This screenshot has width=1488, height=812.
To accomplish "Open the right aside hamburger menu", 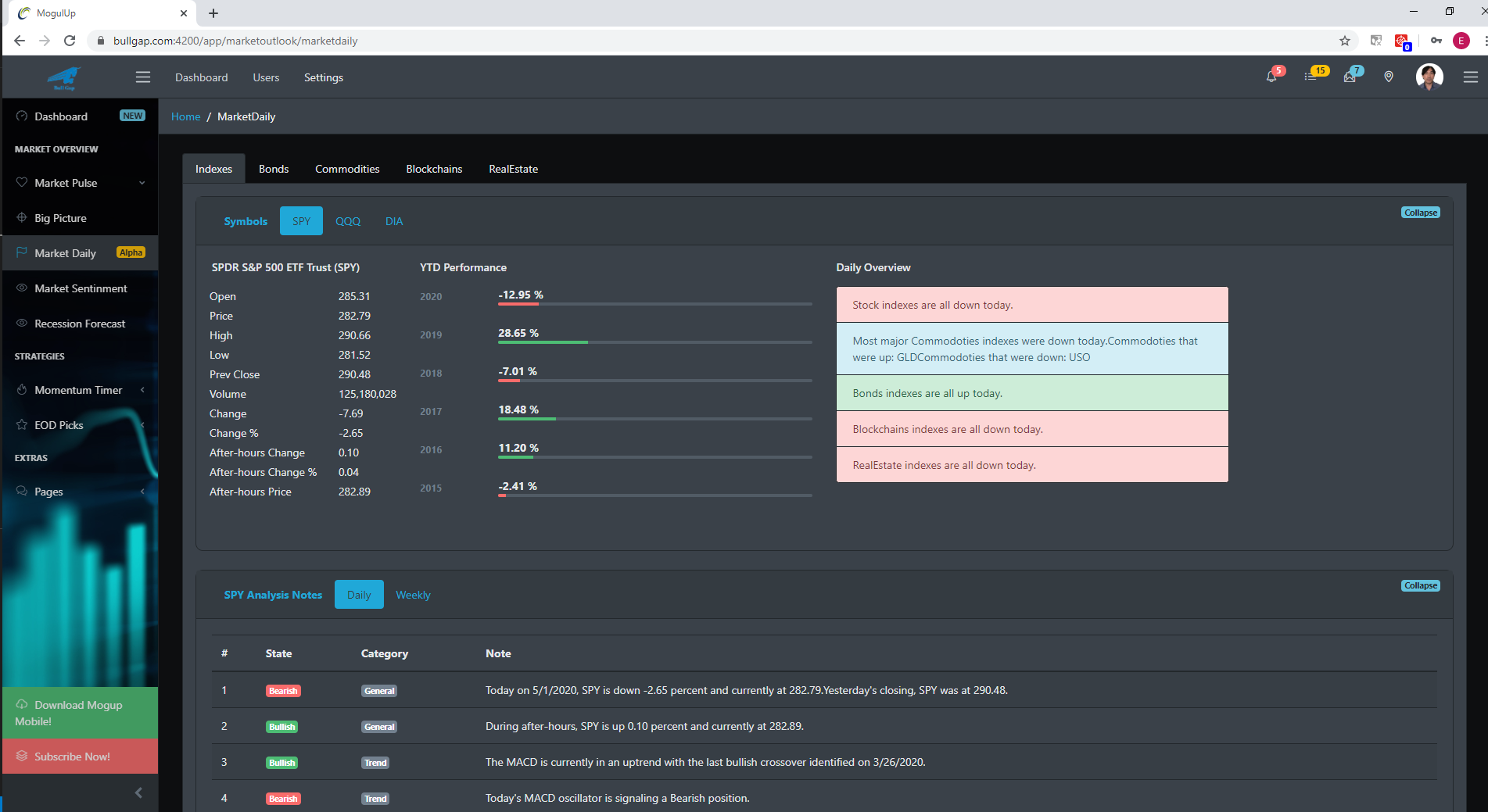I will (1471, 77).
